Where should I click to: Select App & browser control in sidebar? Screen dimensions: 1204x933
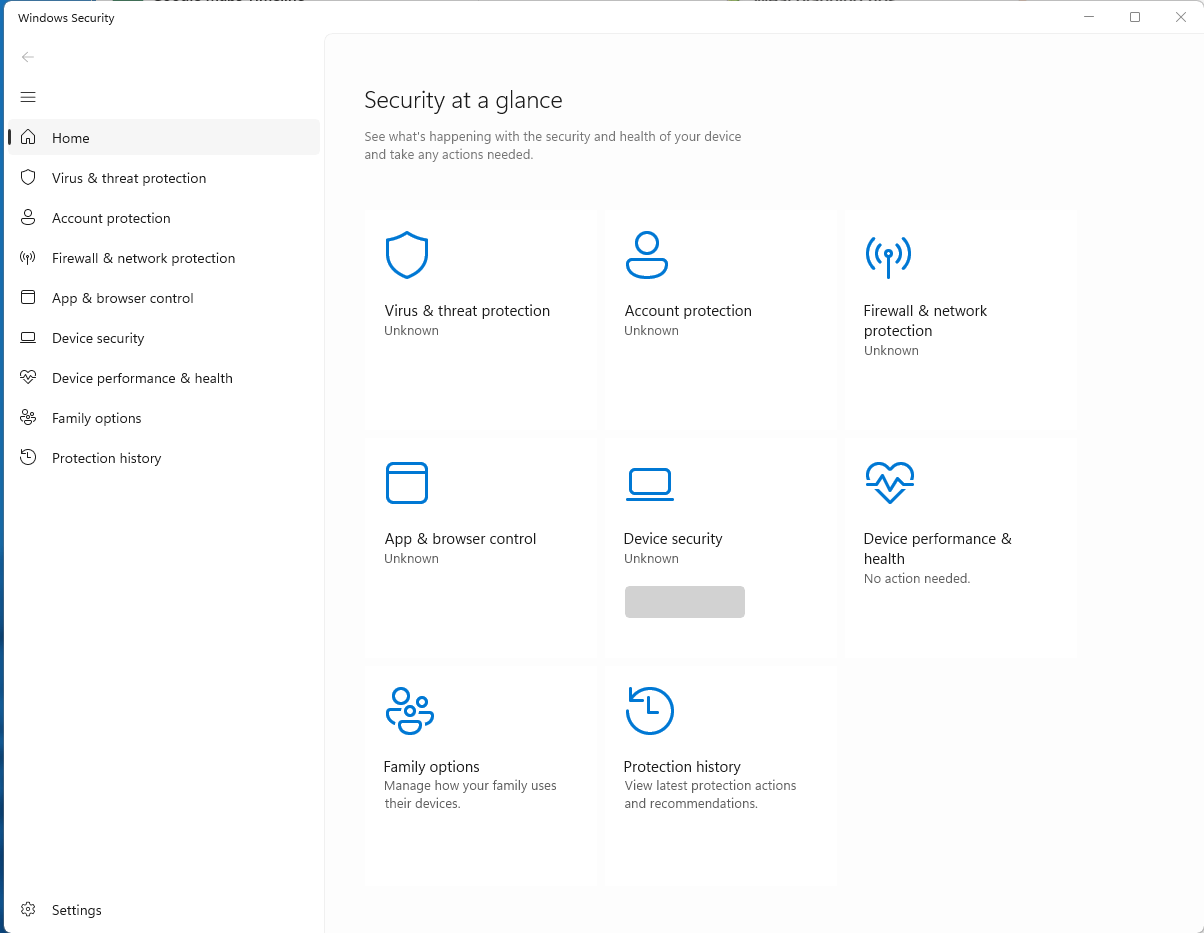click(x=164, y=297)
